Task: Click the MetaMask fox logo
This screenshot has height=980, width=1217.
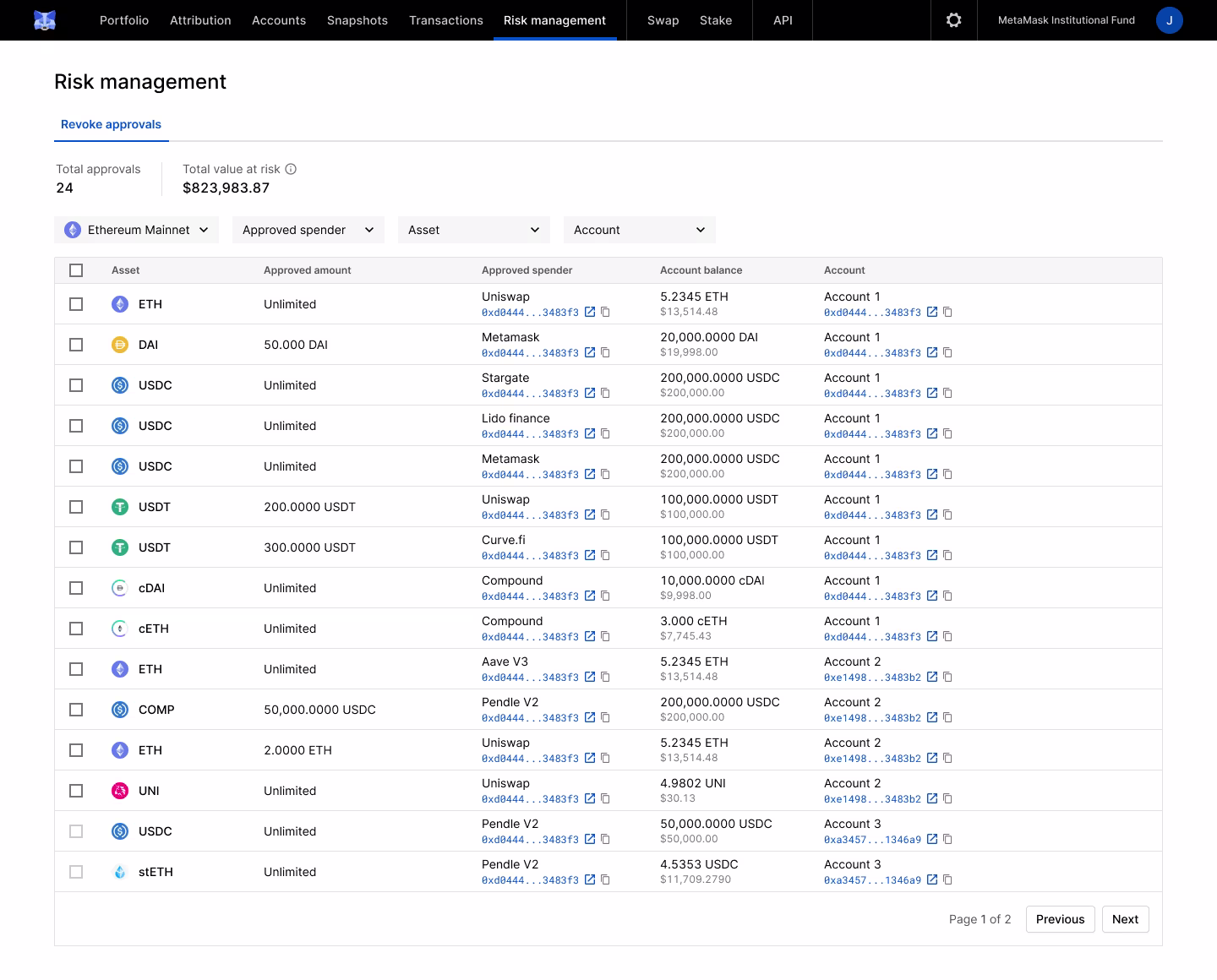Action: (x=45, y=20)
